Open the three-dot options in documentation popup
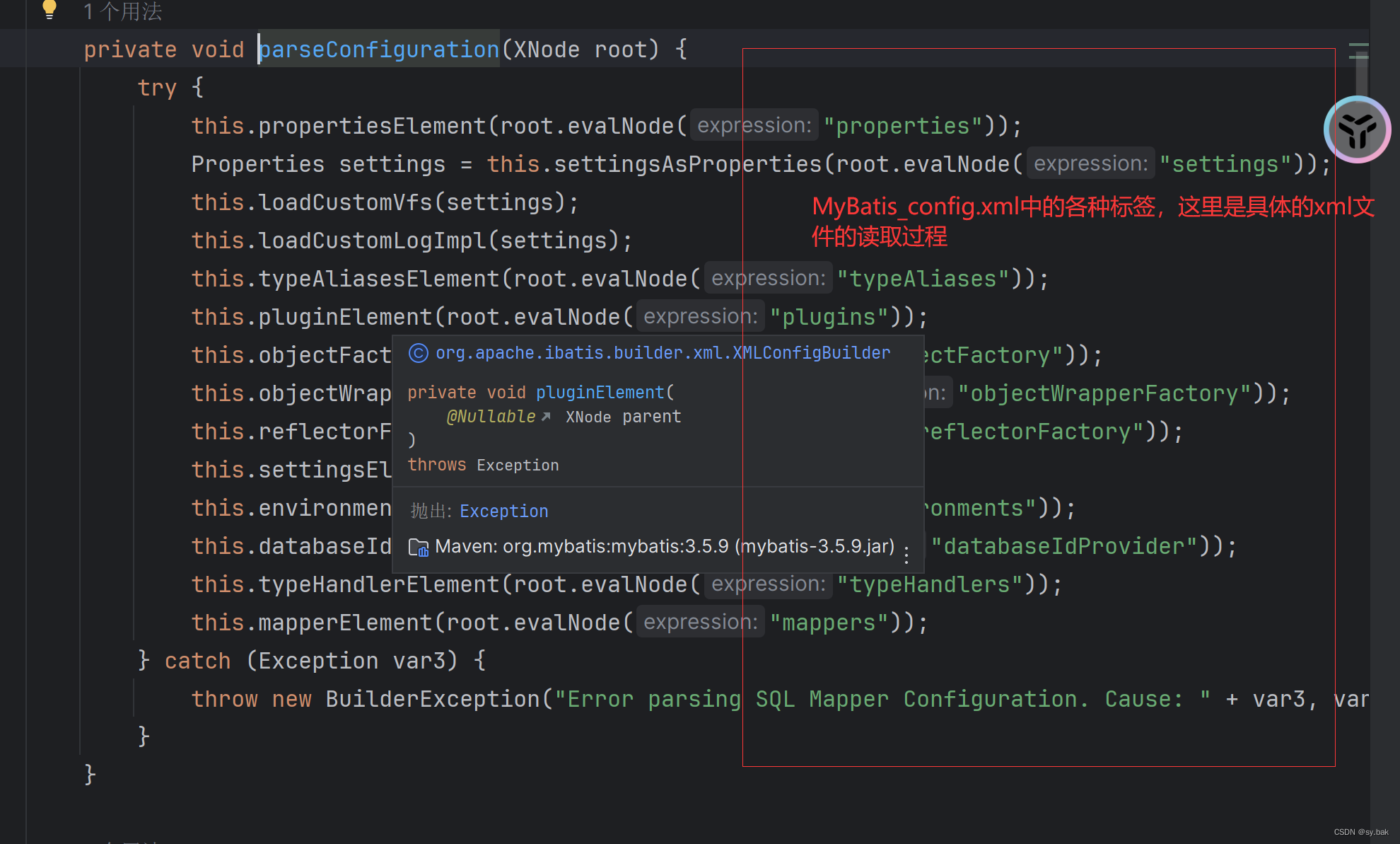1400x844 pixels. [906, 555]
